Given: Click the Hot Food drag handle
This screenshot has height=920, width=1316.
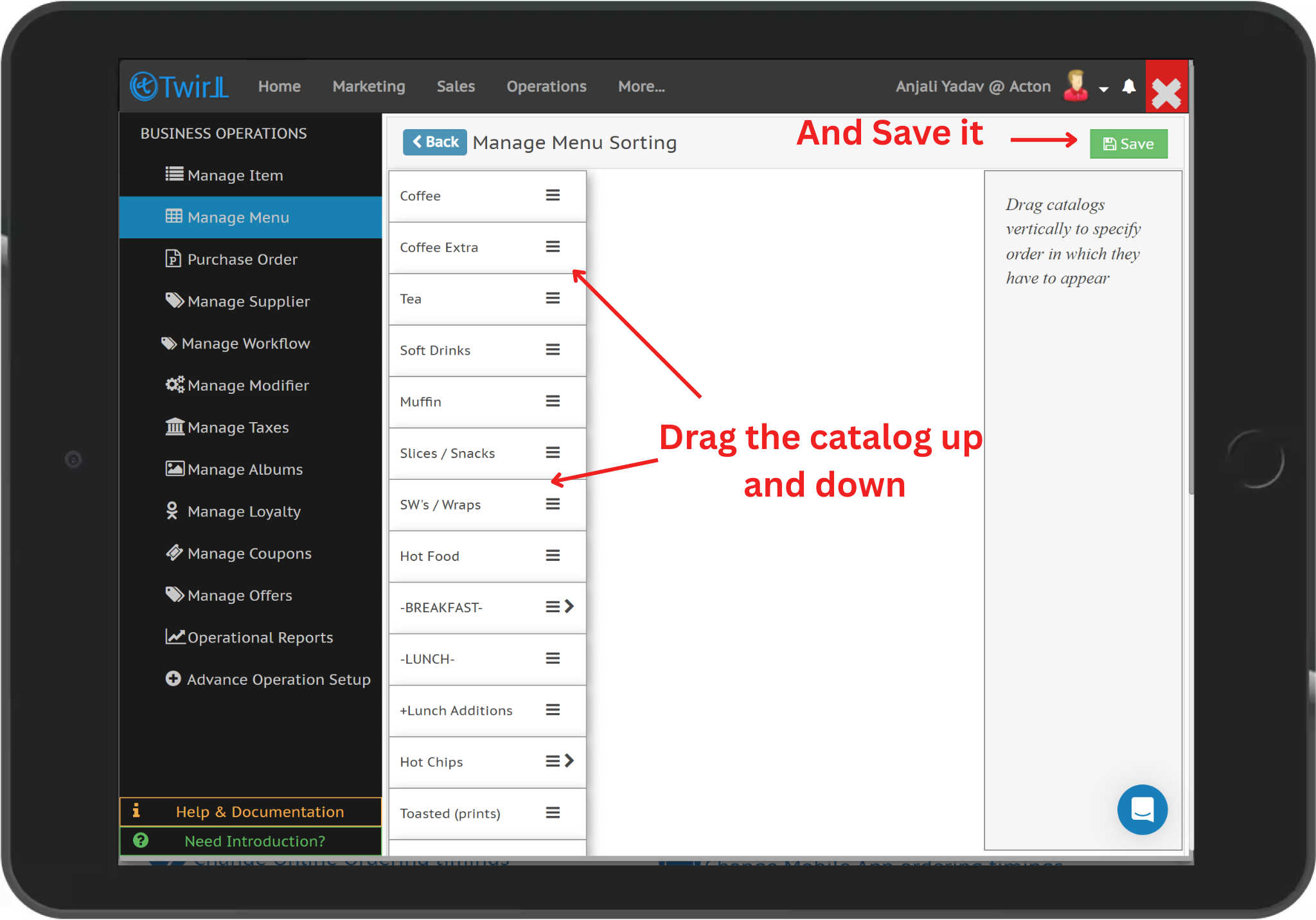Looking at the screenshot, I should pyautogui.click(x=553, y=556).
